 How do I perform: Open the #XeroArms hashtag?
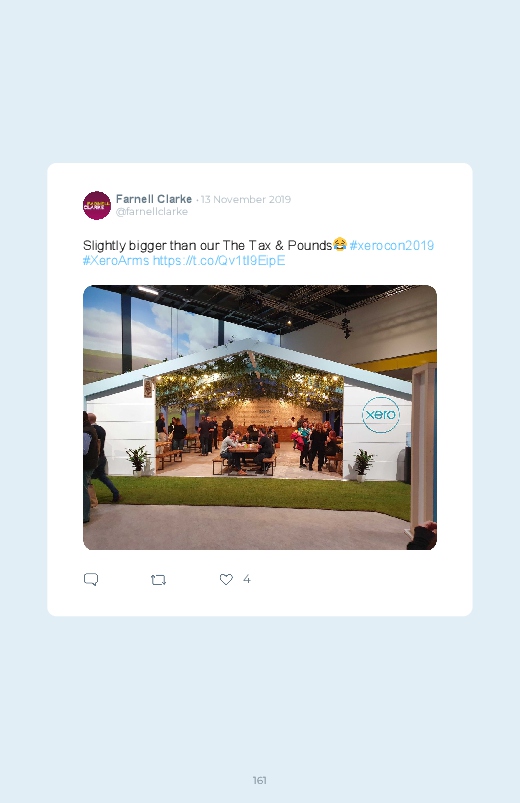[116, 260]
